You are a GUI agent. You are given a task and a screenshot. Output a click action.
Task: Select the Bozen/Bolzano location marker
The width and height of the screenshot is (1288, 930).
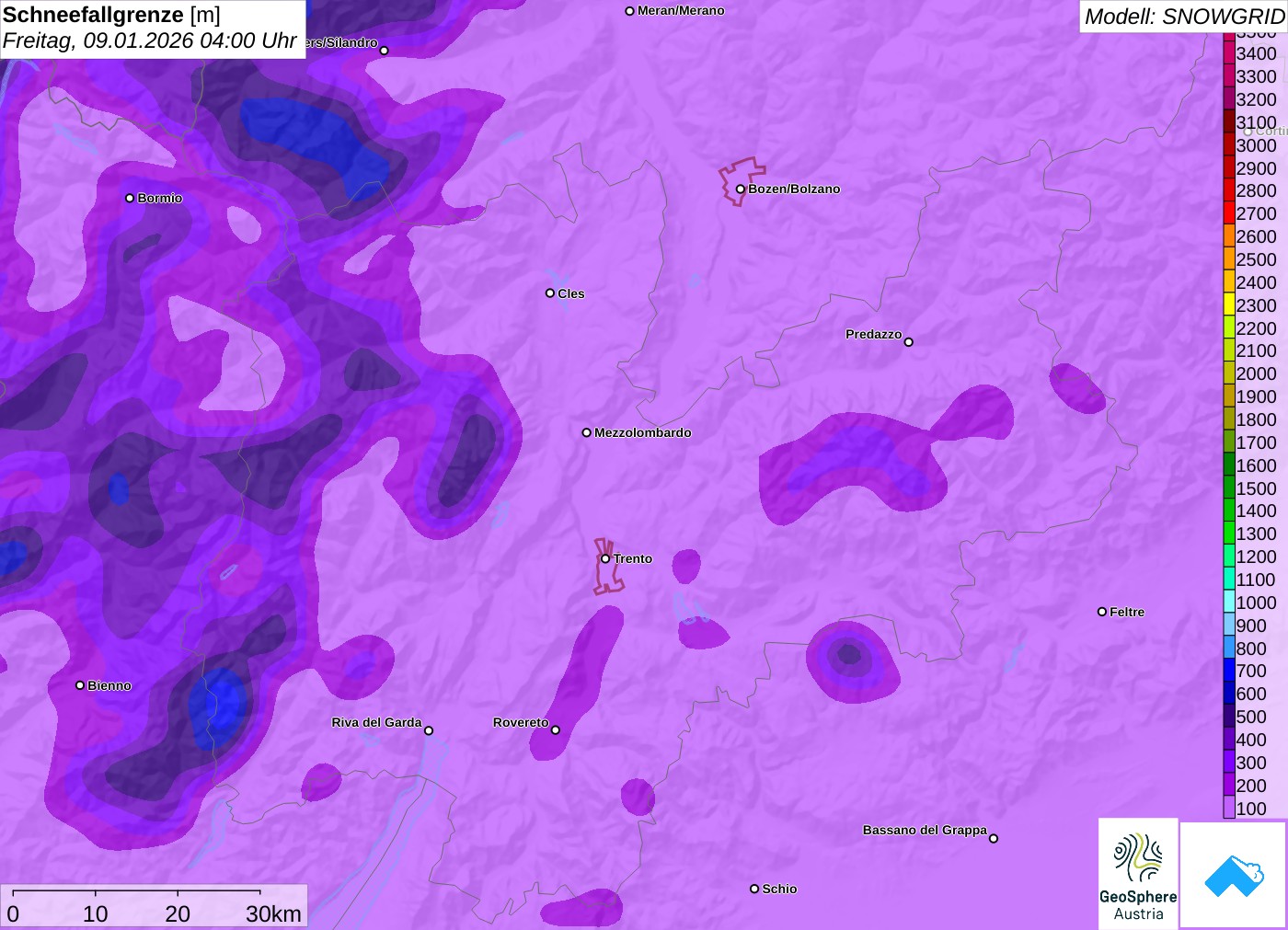coord(741,189)
